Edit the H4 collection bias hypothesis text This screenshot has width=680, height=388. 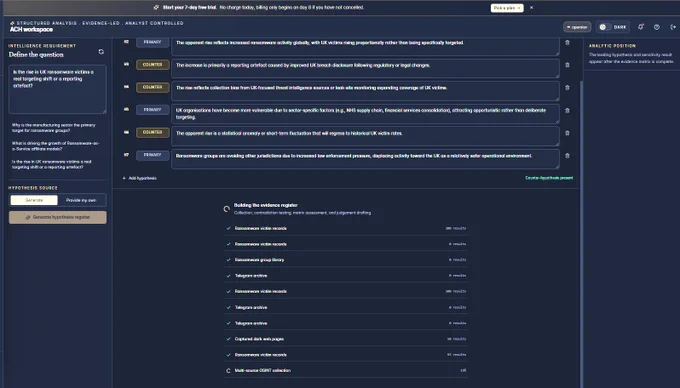(x=365, y=91)
